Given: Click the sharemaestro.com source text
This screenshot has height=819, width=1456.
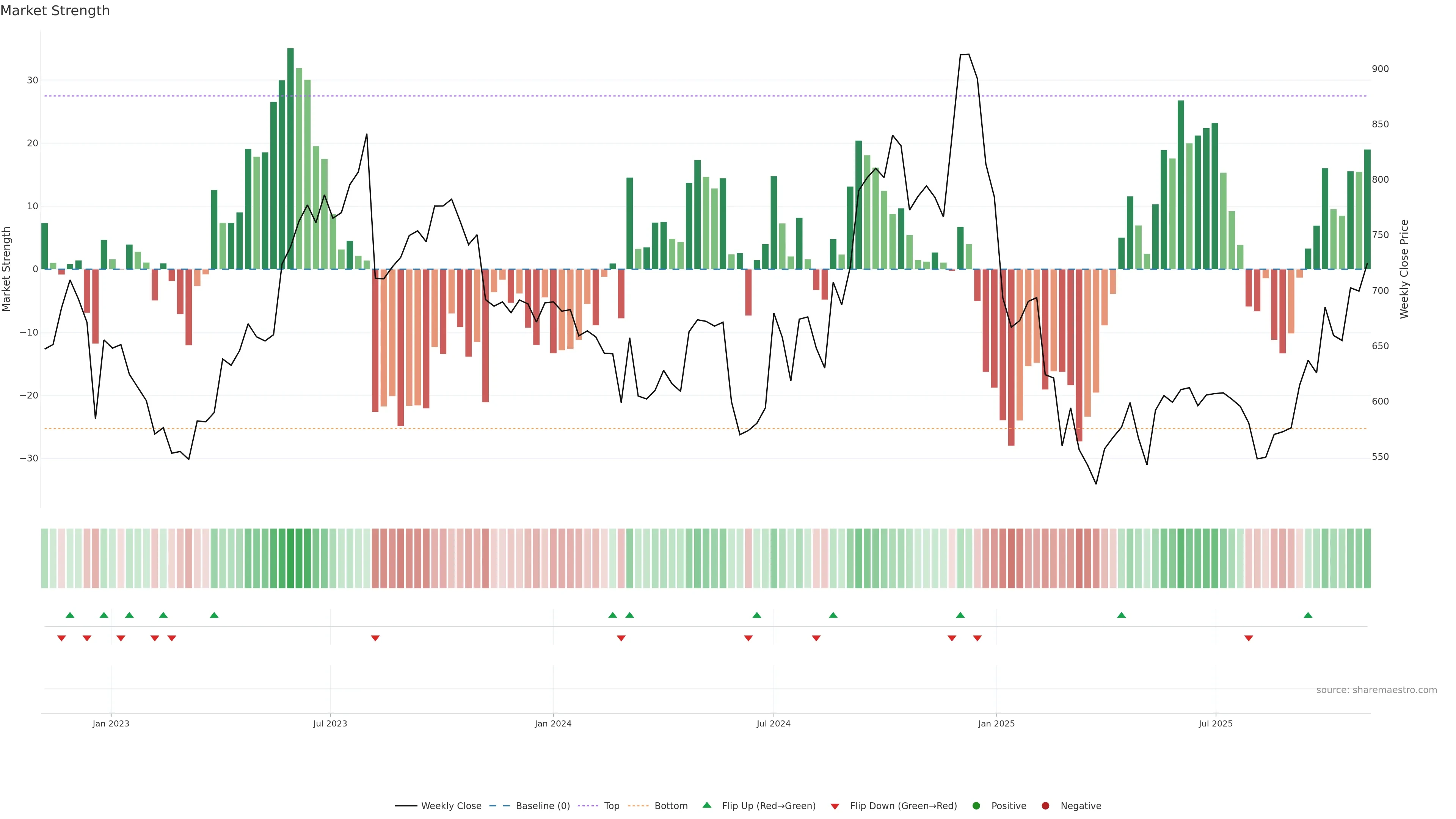Looking at the screenshot, I should 1376,690.
